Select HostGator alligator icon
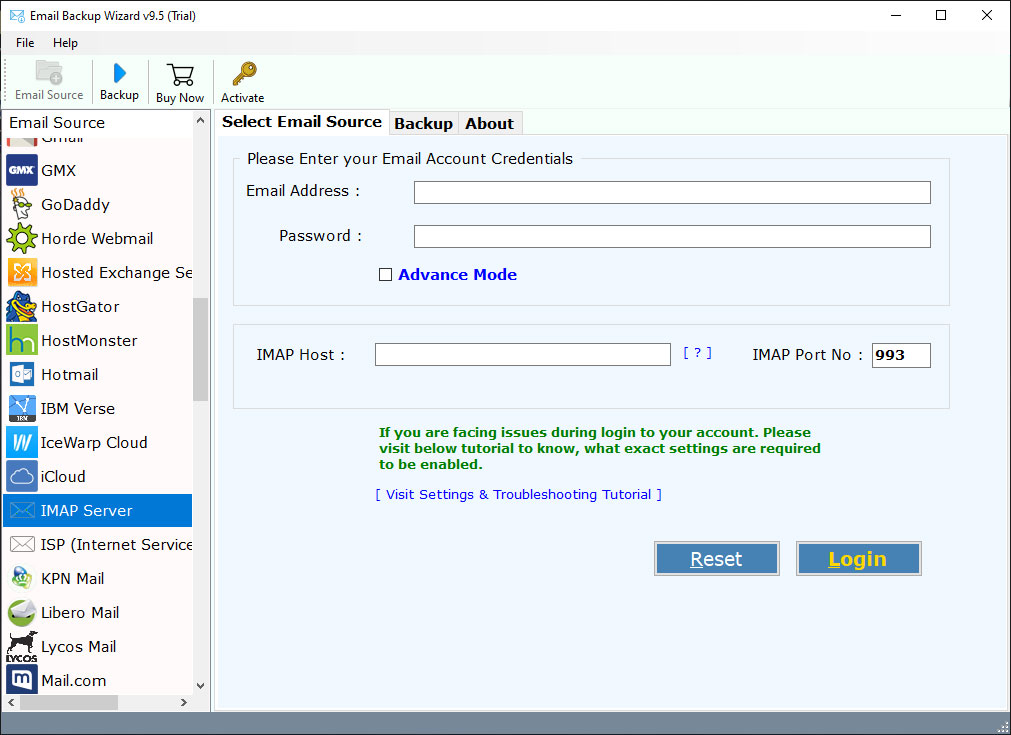The image size is (1011, 735). point(22,306)
